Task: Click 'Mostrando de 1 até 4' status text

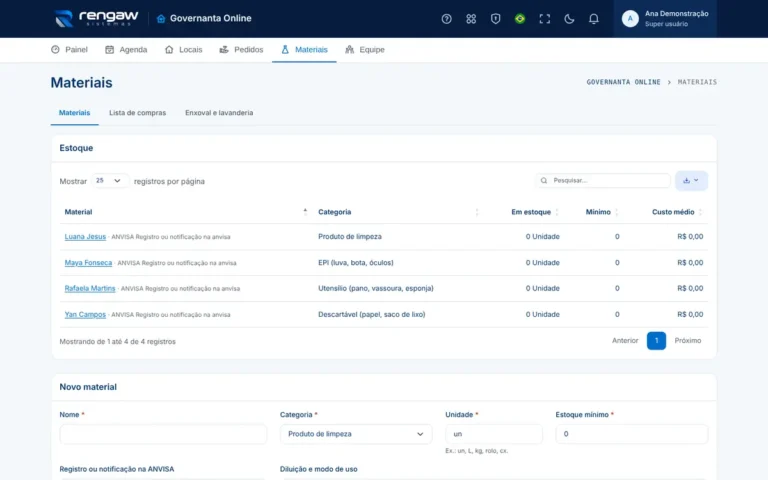Action: 118,341
